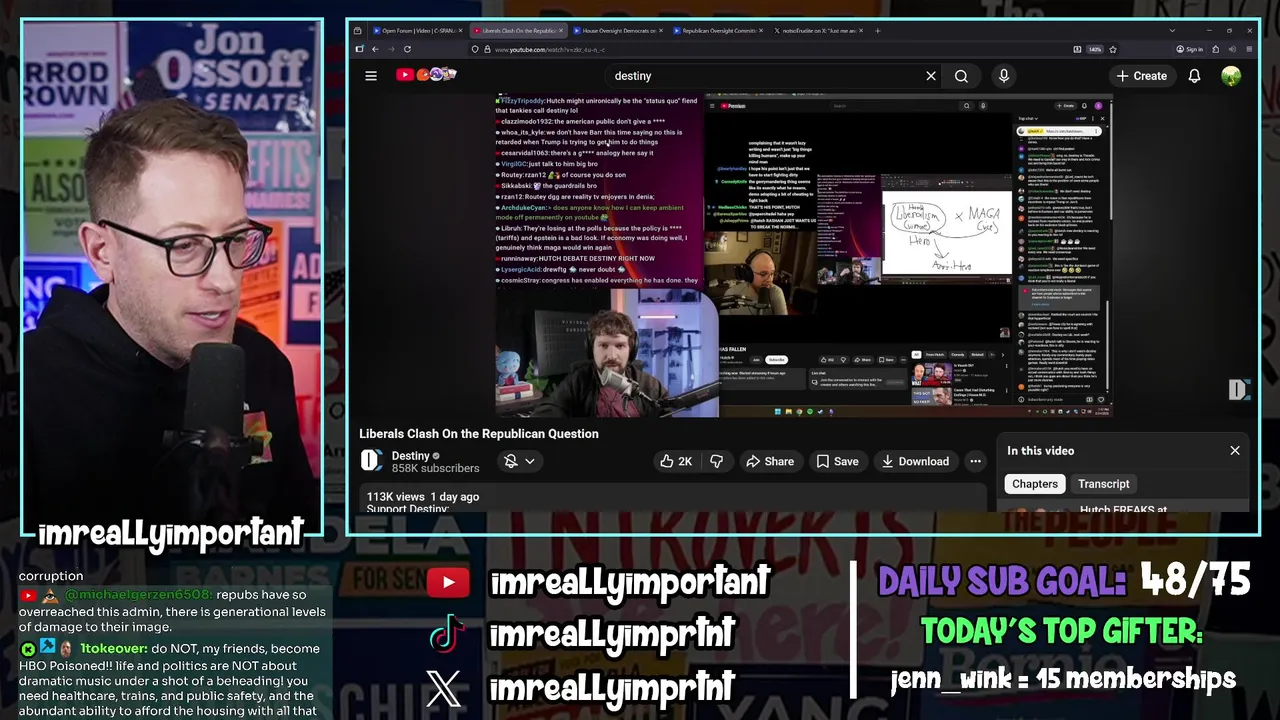Click the video player area
Image resolution: width=1280 pixels, height=720 pixels.
point(804,255)
